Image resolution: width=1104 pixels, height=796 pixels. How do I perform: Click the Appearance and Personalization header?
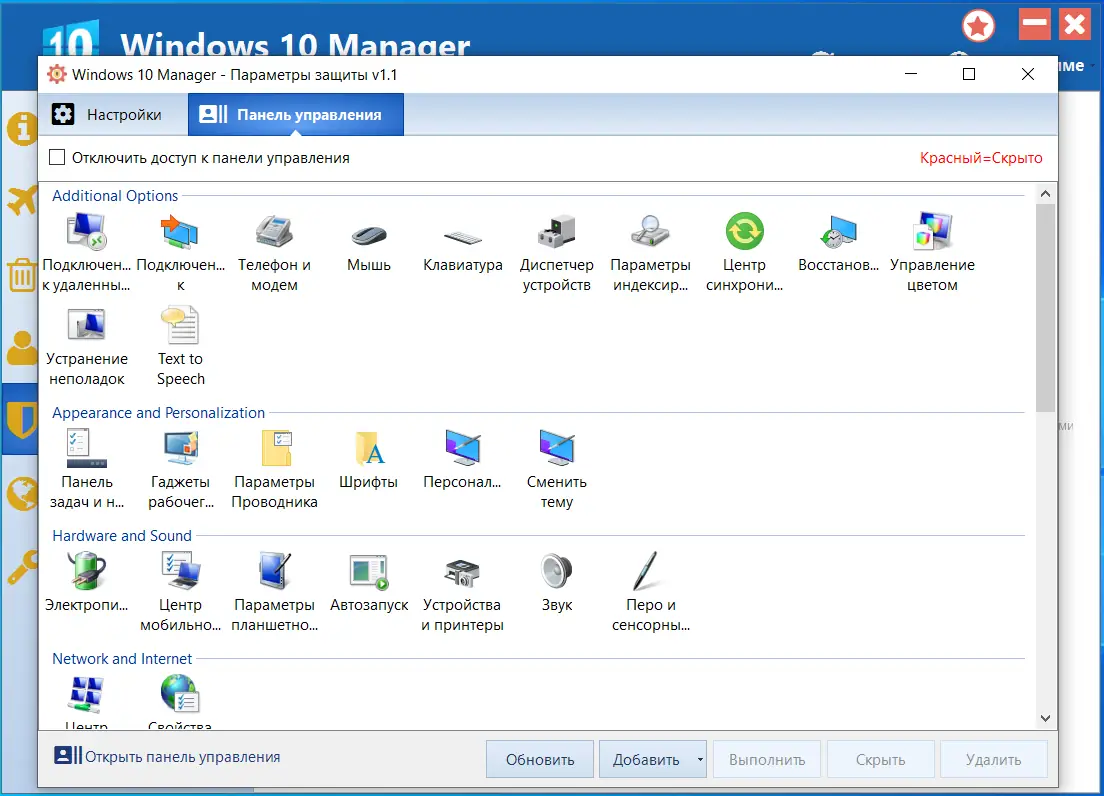(158, 412)
